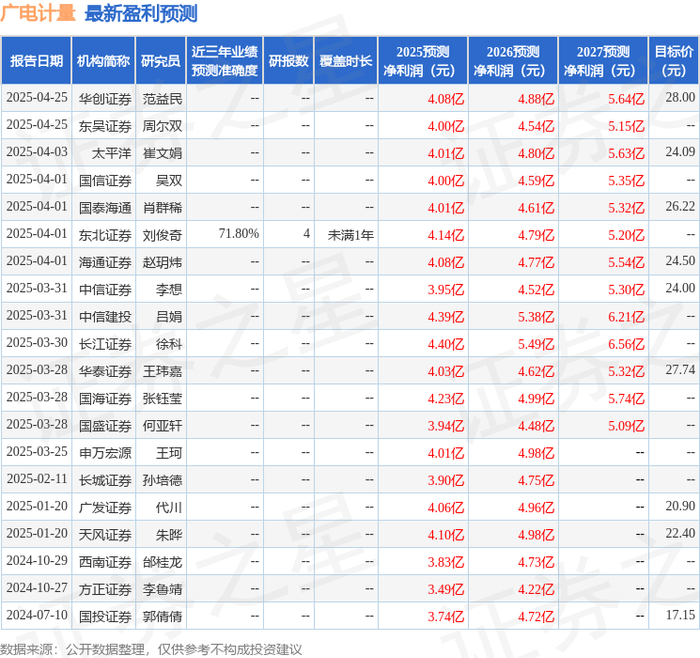Click the 广电计量 title text
Viewport: 700px width, 658px height.
point(38,13)
